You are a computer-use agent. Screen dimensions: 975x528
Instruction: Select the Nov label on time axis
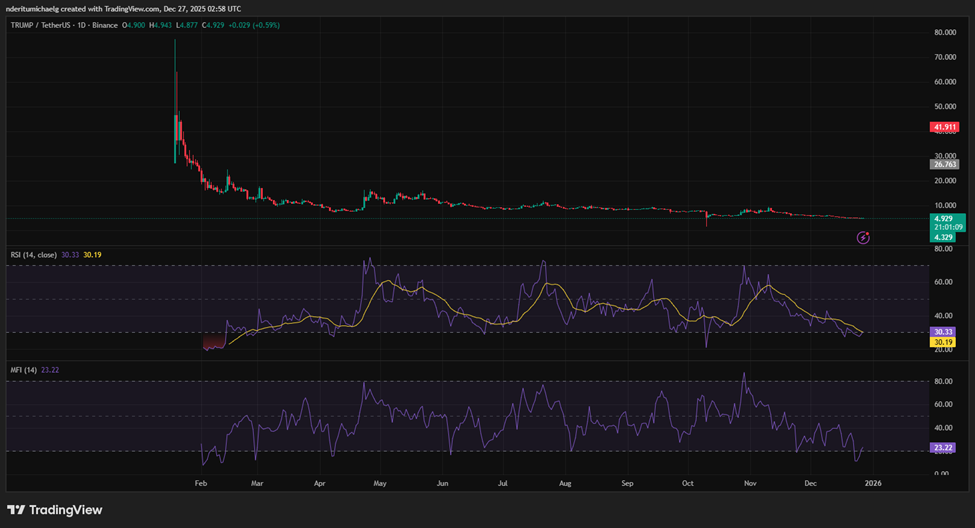[x=750, y=482]
